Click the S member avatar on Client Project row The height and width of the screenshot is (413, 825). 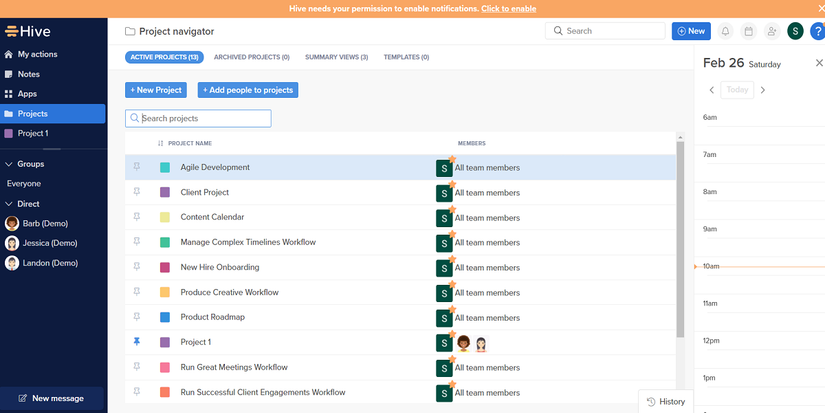click(444, 193)
